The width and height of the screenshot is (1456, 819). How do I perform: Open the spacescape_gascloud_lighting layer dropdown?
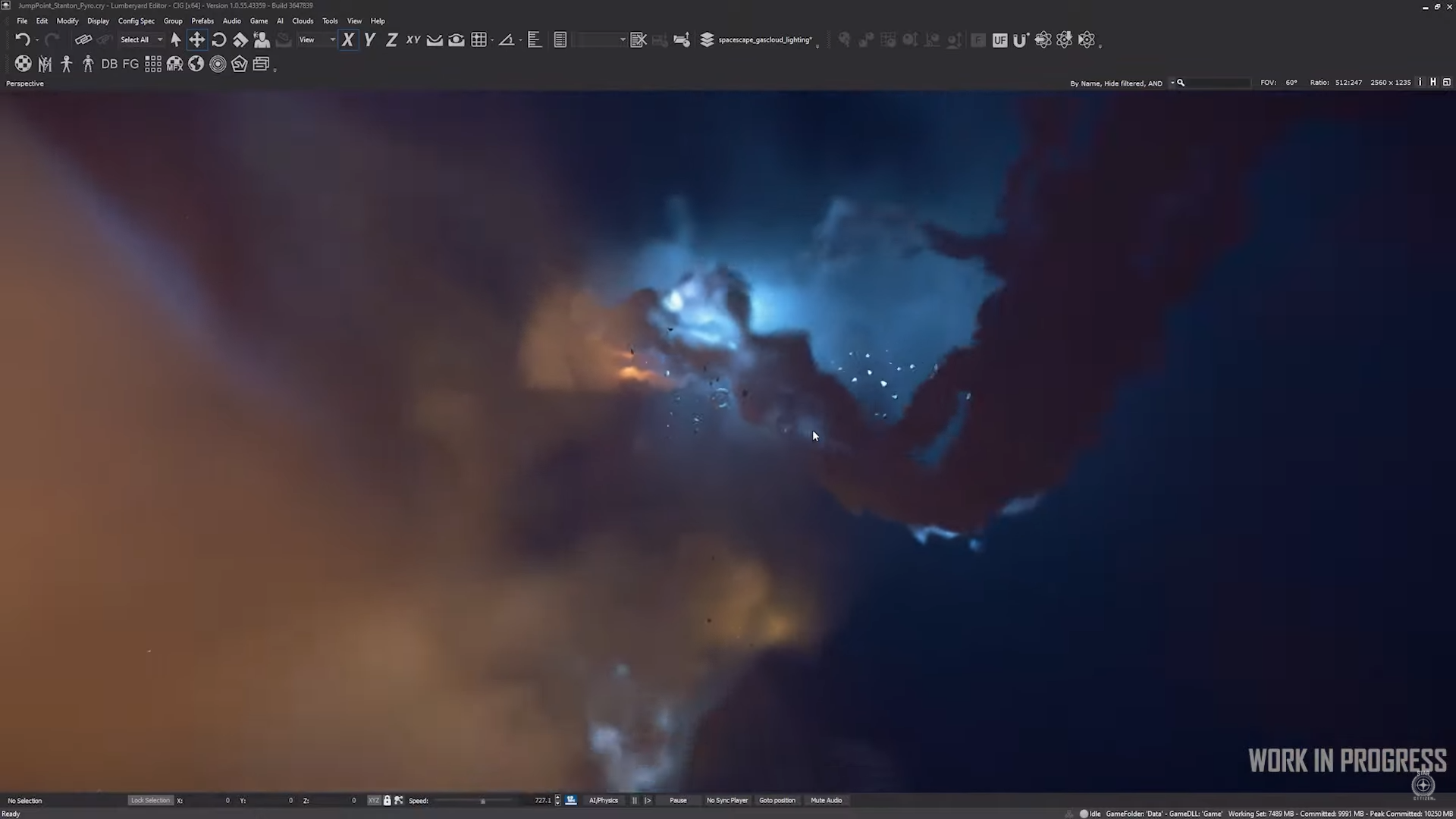(767, 39)
